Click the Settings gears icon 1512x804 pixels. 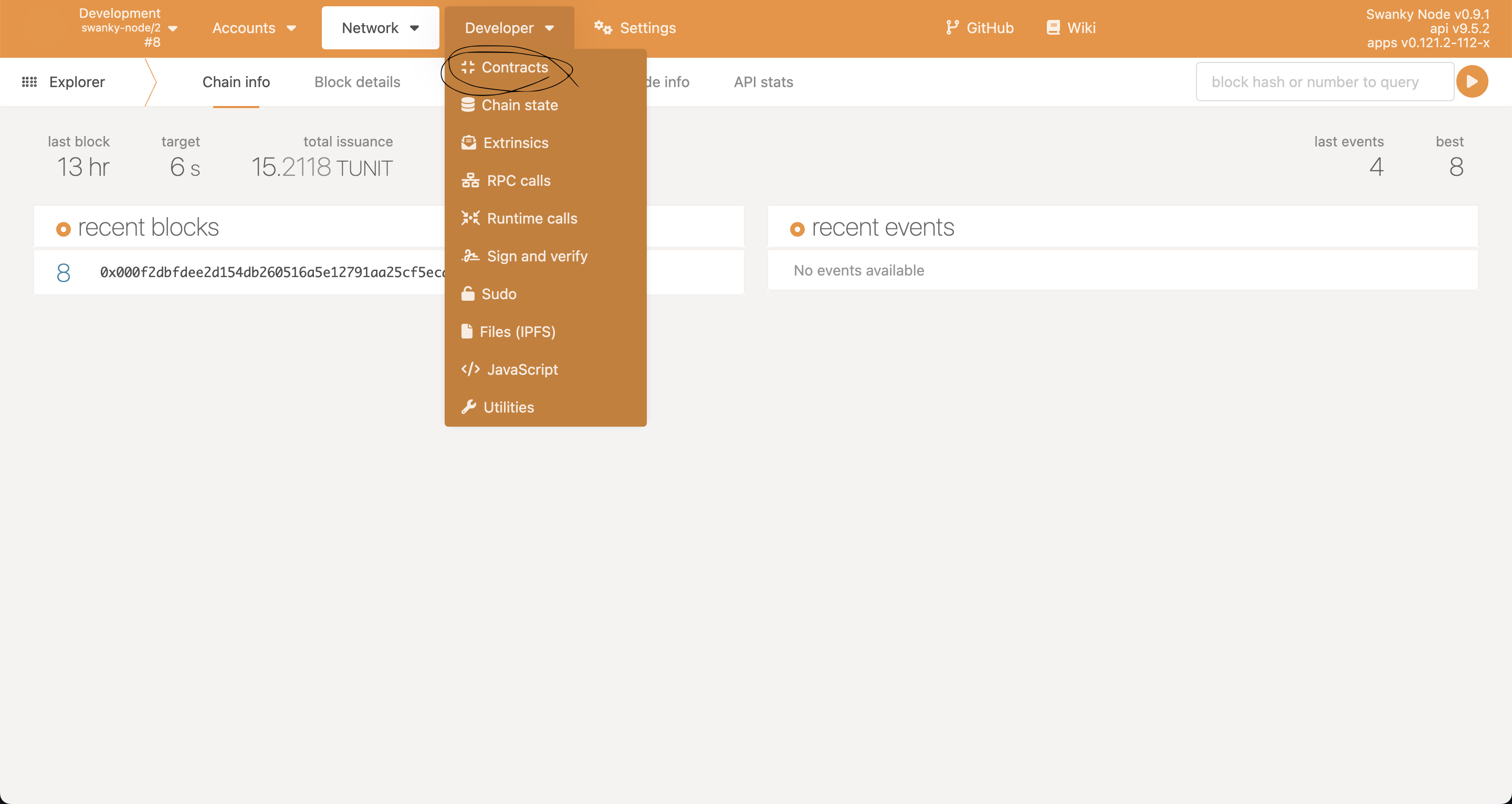click(x=603, y=28)
